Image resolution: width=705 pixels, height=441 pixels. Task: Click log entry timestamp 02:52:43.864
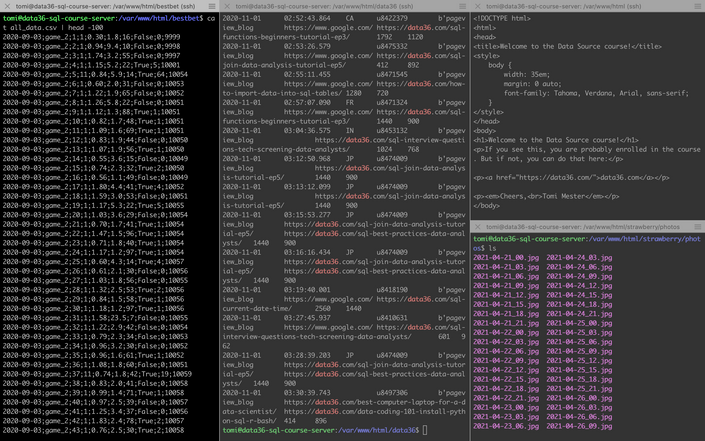[x=307, y=18]
